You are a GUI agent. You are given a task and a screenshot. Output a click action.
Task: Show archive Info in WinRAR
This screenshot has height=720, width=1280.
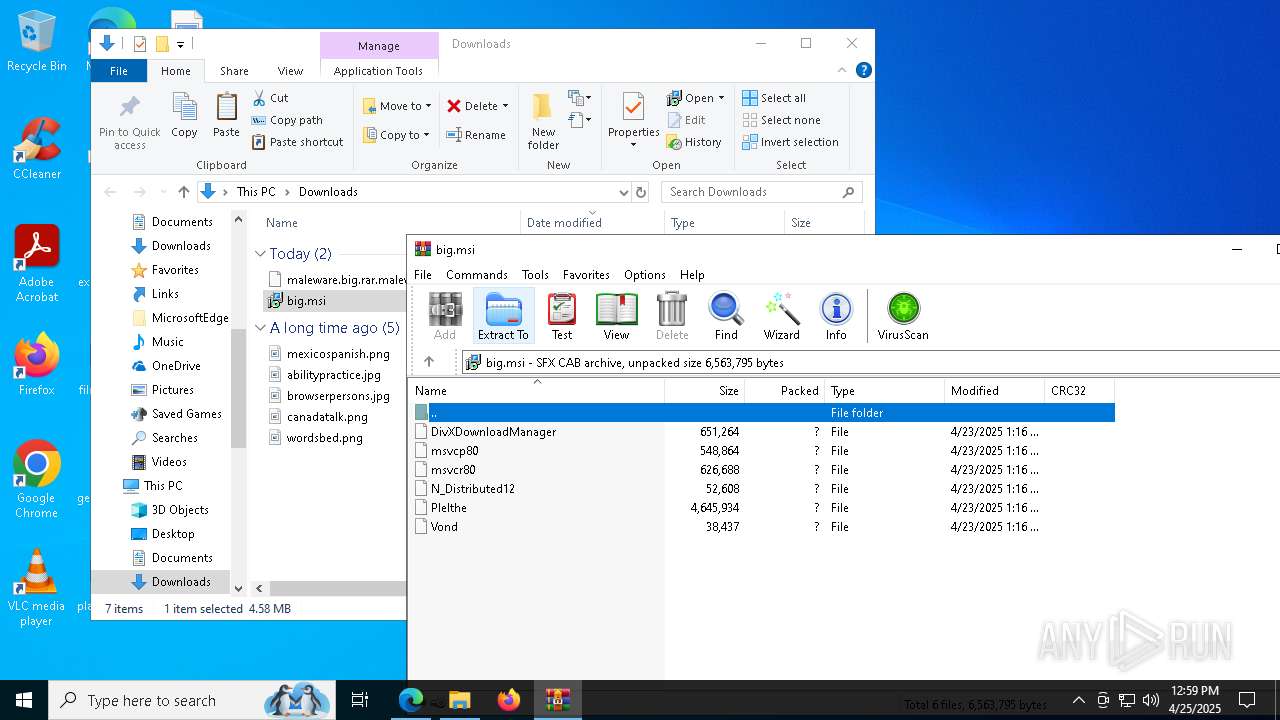tap(836, 316)
